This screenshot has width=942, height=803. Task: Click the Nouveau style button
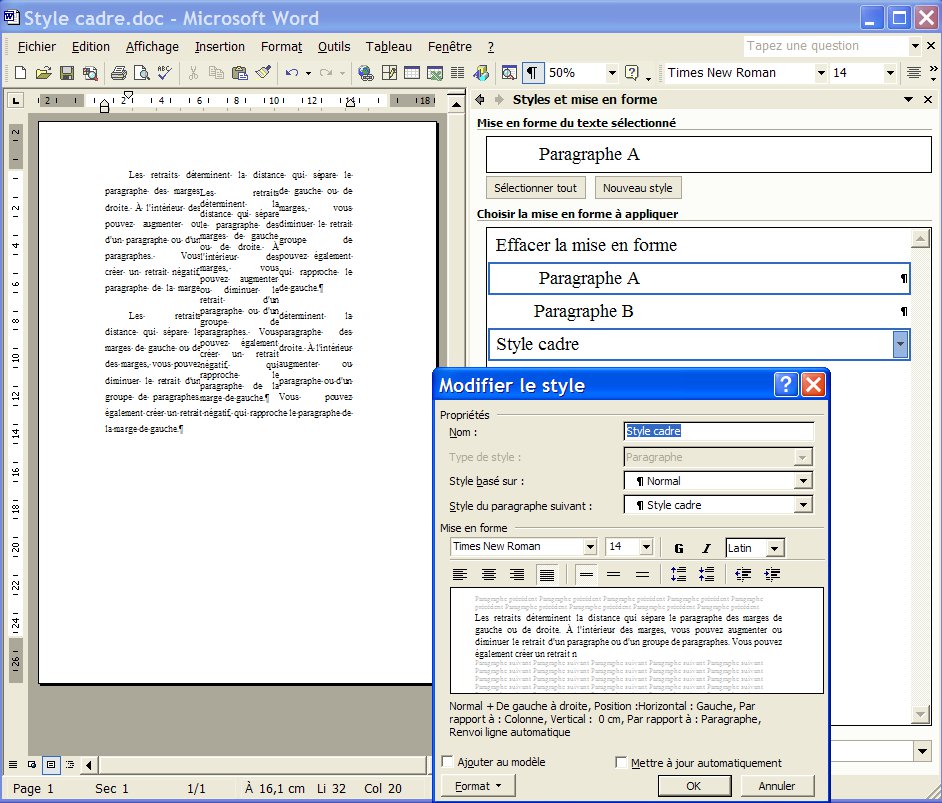tap(637, 188)
